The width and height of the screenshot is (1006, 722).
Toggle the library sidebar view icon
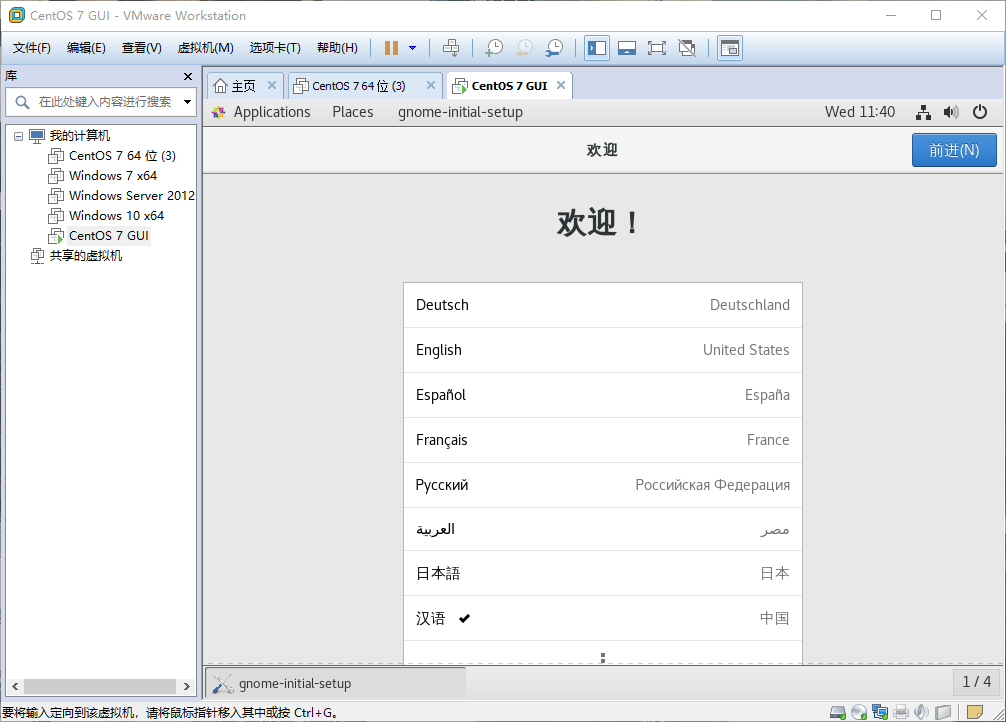(x=597, y=48)
